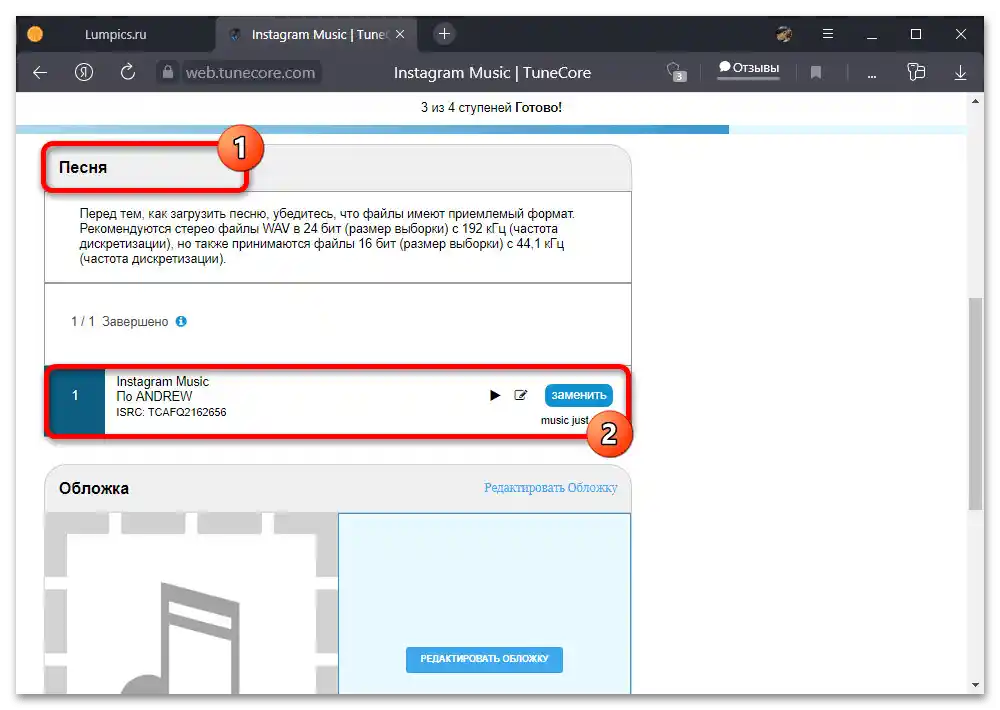Viewport: 1000px width, 710px height.
Task: Show info about the Завершено status
Action: pyautogui.click(x=181, y=322)
